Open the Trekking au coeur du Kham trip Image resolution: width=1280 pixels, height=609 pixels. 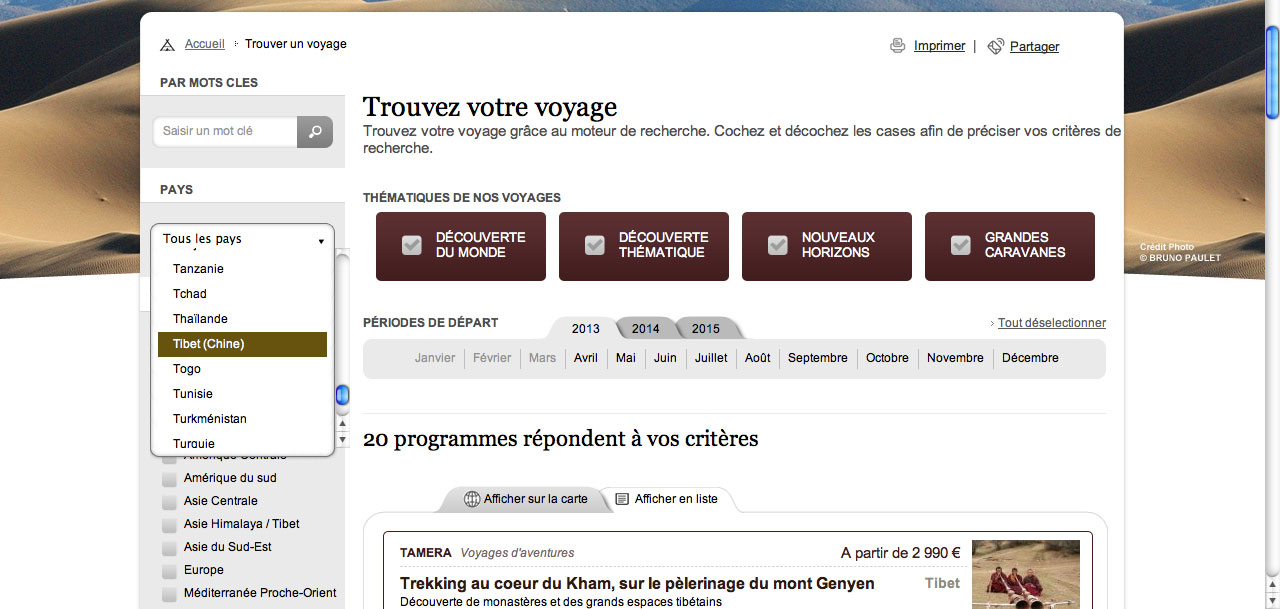637,583
